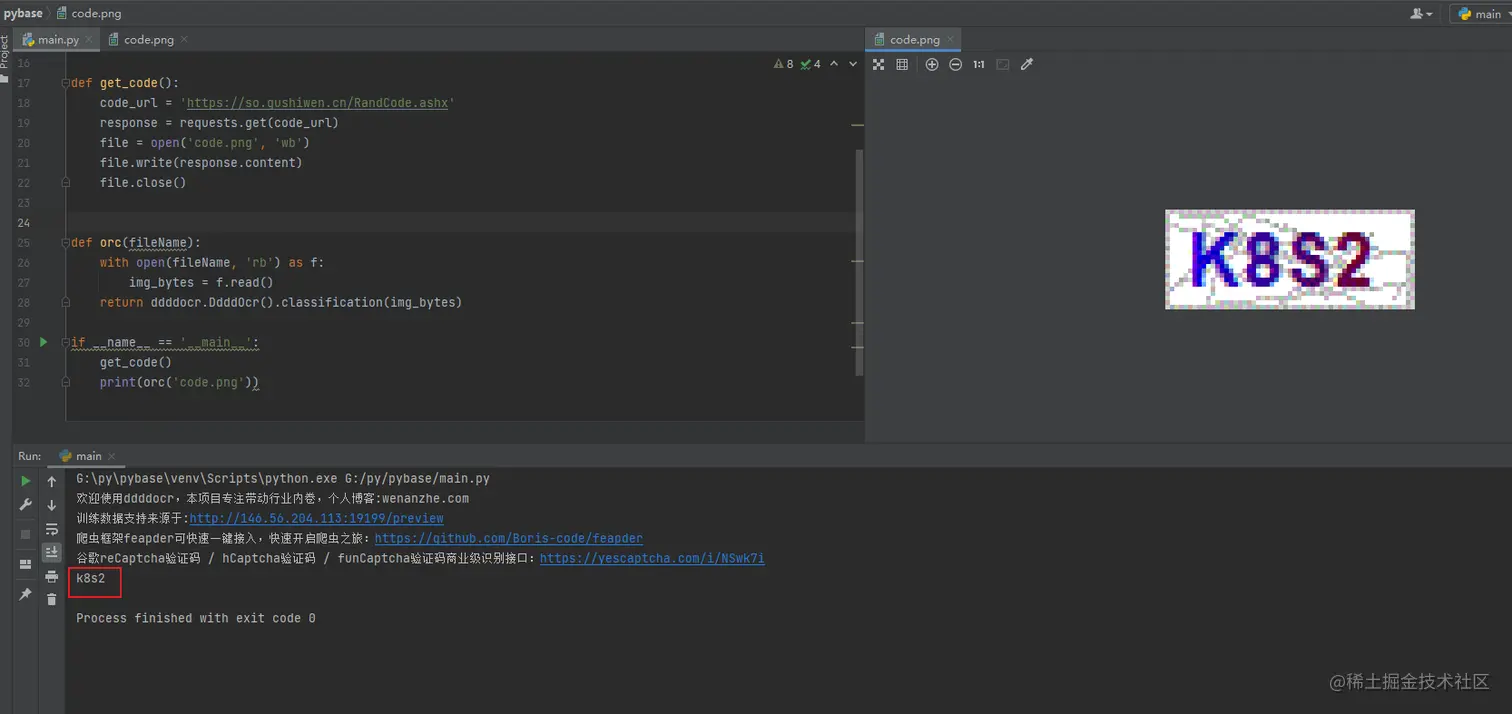
Task: Open the main run configuration dropdown
Action: coord(1481,14)
